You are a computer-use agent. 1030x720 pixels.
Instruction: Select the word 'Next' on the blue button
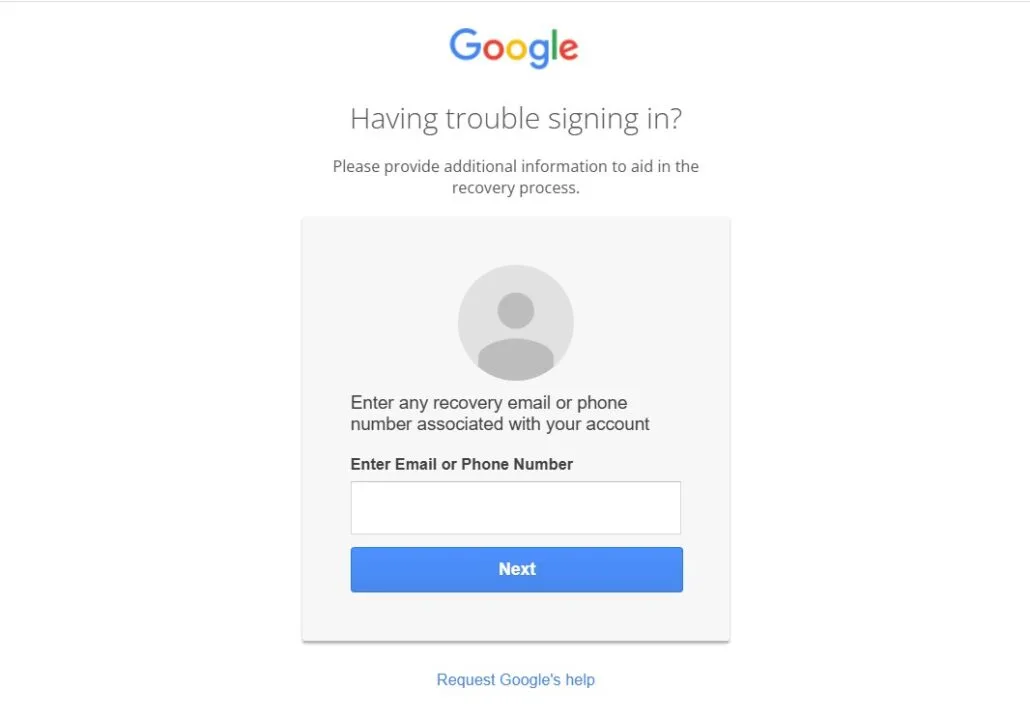coord(517,569)
